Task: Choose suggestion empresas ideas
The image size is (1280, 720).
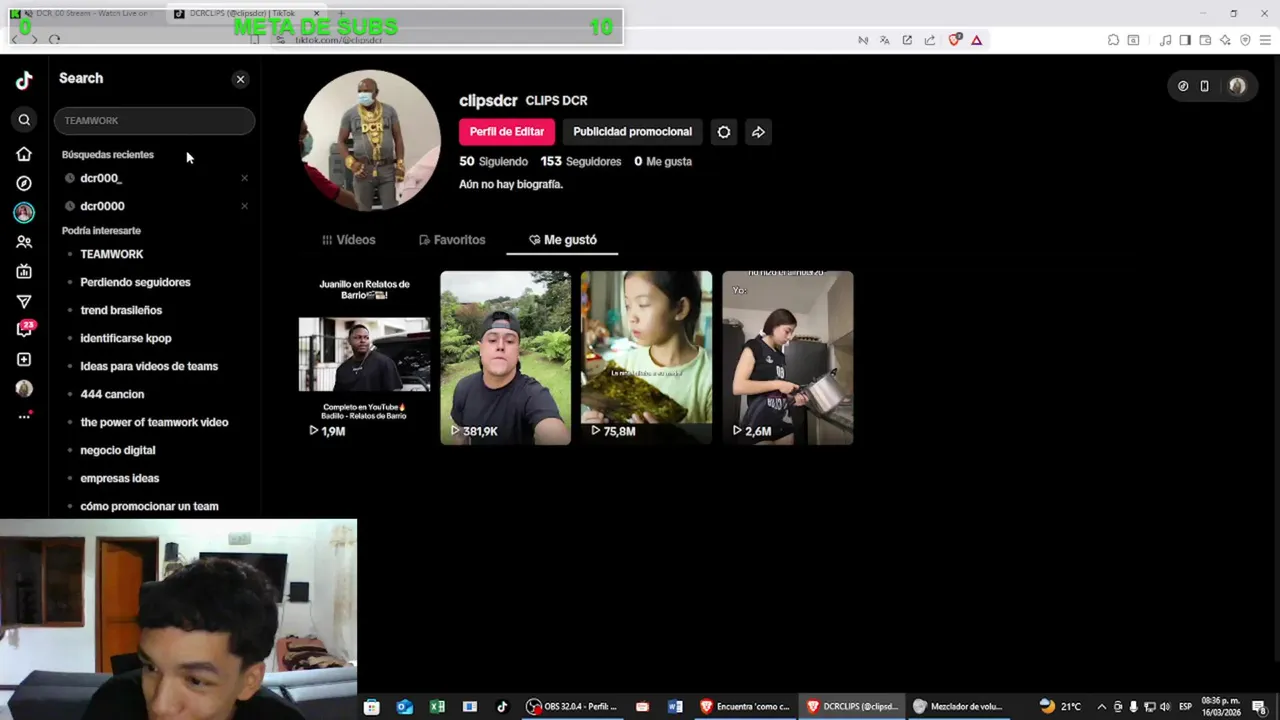Action: coord(119,478)
